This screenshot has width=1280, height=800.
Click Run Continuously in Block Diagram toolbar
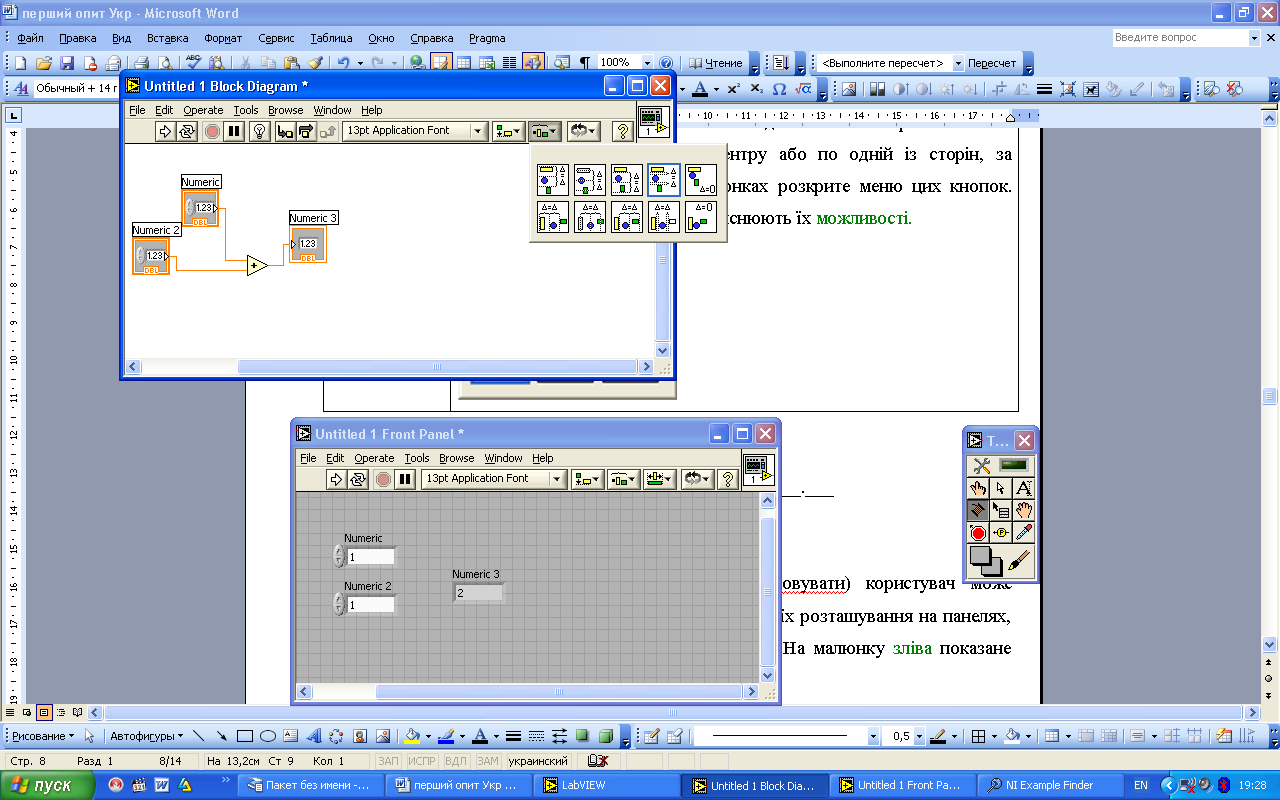coord(187,131)
